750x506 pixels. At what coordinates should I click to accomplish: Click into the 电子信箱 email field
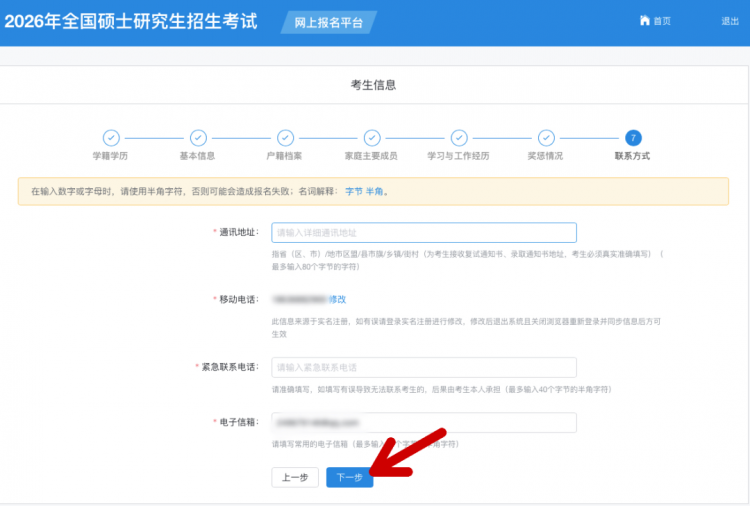point(424,422)
